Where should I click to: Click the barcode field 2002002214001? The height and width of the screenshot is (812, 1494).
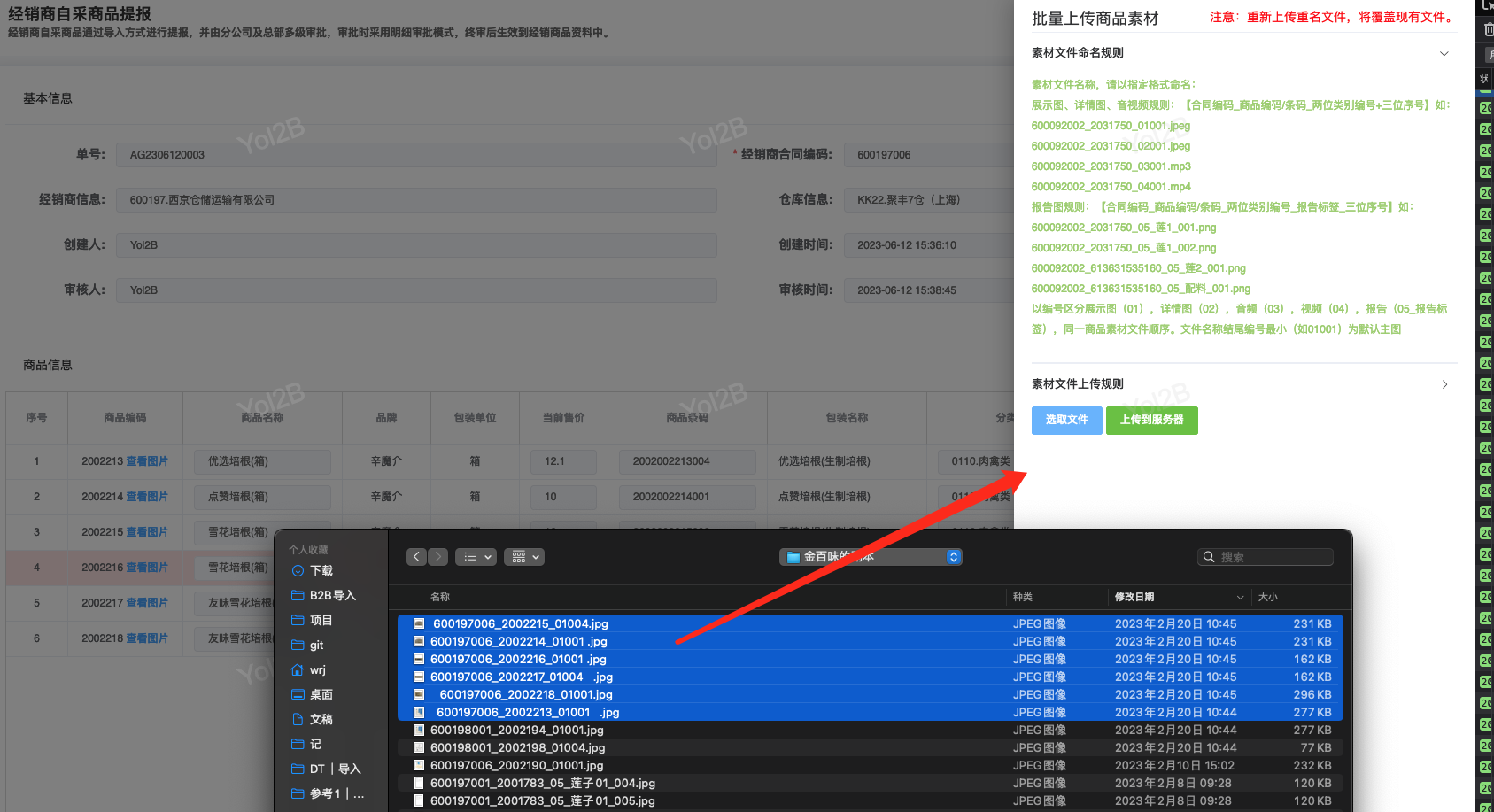coord(688,497)
